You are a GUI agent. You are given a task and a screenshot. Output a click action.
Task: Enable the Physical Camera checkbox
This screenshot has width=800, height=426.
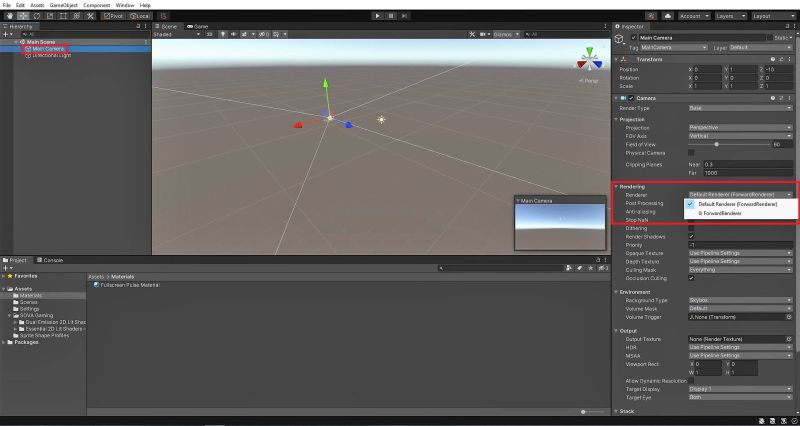pyautogui.click(x=691, y=153)
